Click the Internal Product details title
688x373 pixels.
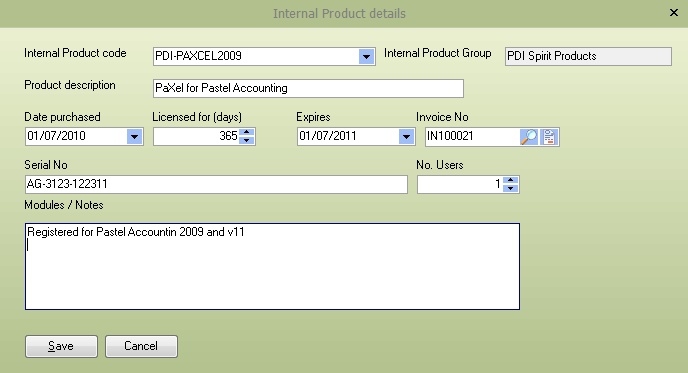(x=339, y=14)
